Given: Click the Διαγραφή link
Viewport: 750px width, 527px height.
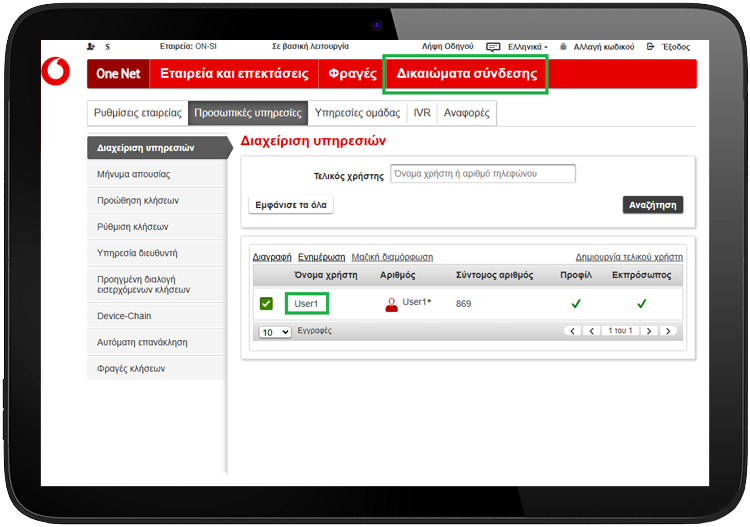Looking at the screenshot, I should click(x=272, y=257).
